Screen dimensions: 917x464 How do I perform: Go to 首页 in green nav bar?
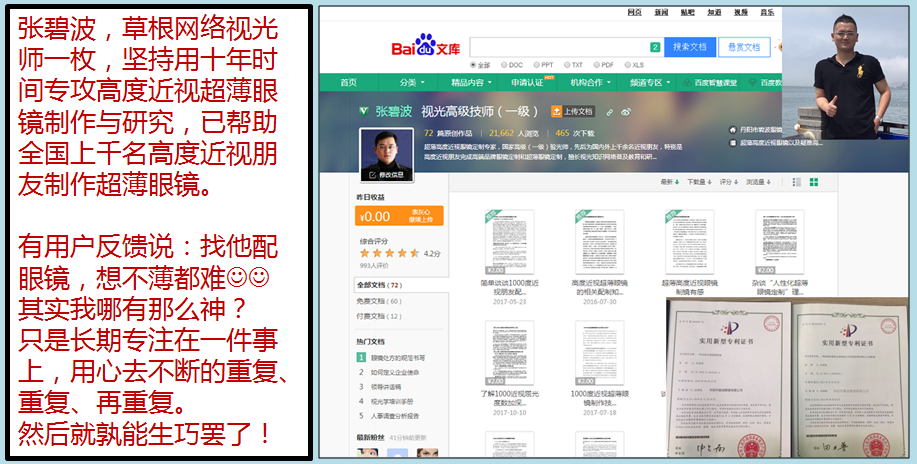click(x=349, y=83)
